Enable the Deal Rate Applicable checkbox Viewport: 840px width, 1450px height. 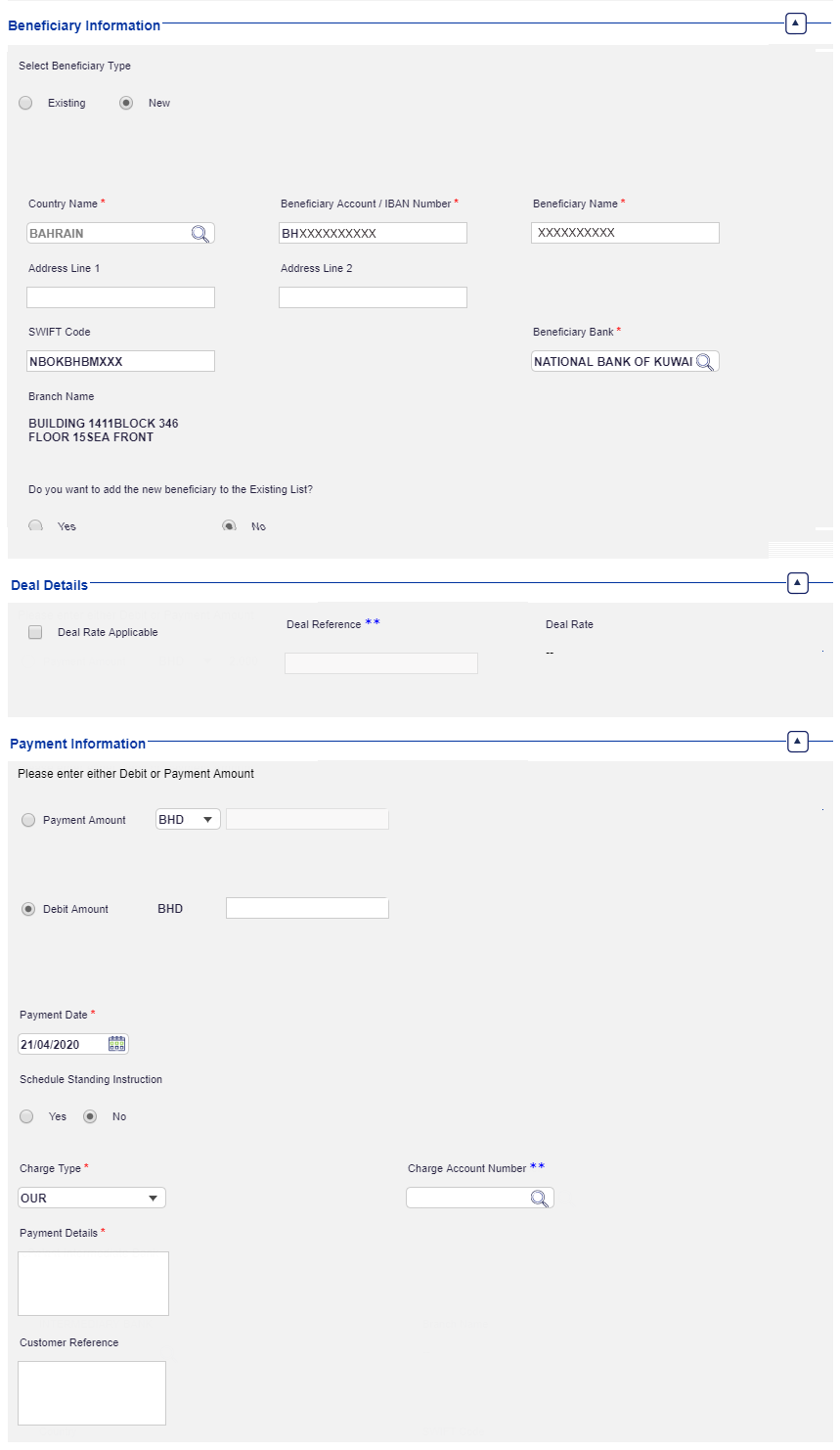[35, 632]
